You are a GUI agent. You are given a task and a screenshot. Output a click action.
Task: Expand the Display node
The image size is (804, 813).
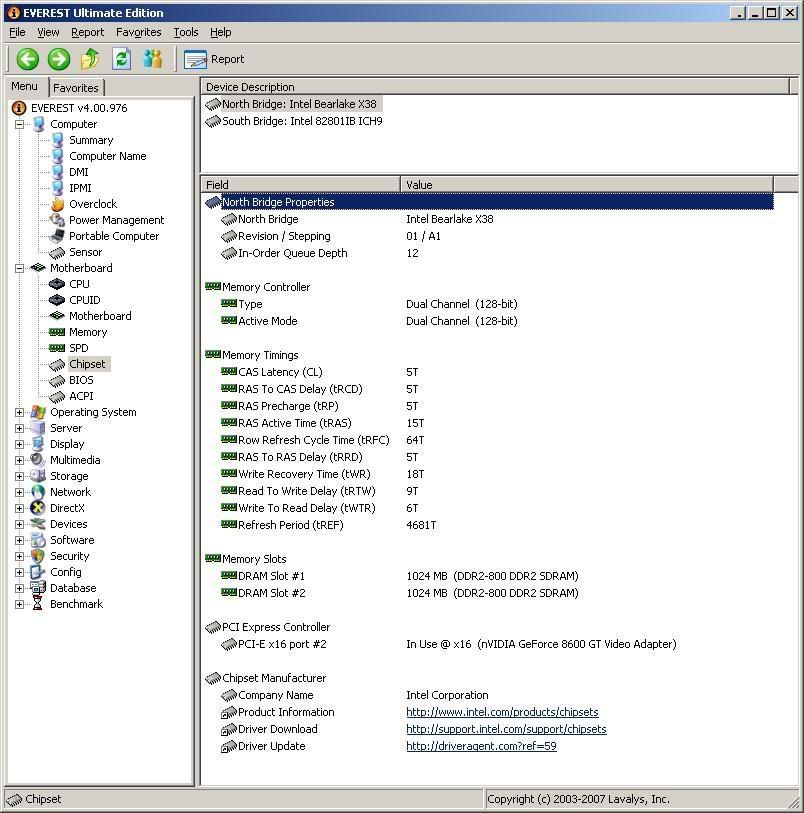pos(19,444)
